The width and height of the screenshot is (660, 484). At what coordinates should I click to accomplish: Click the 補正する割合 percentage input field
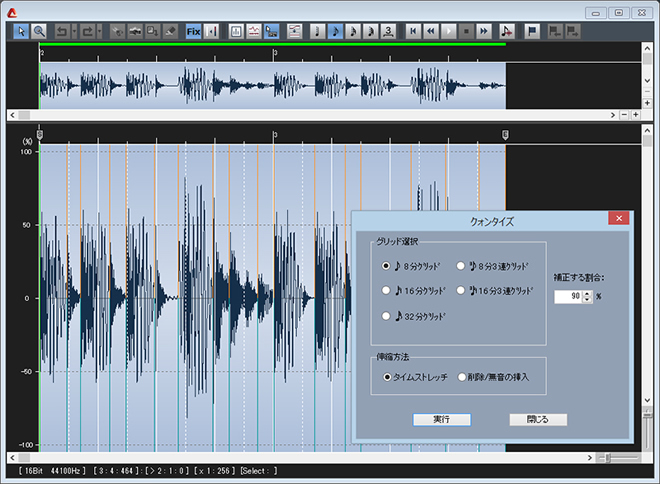coord(568,297)
